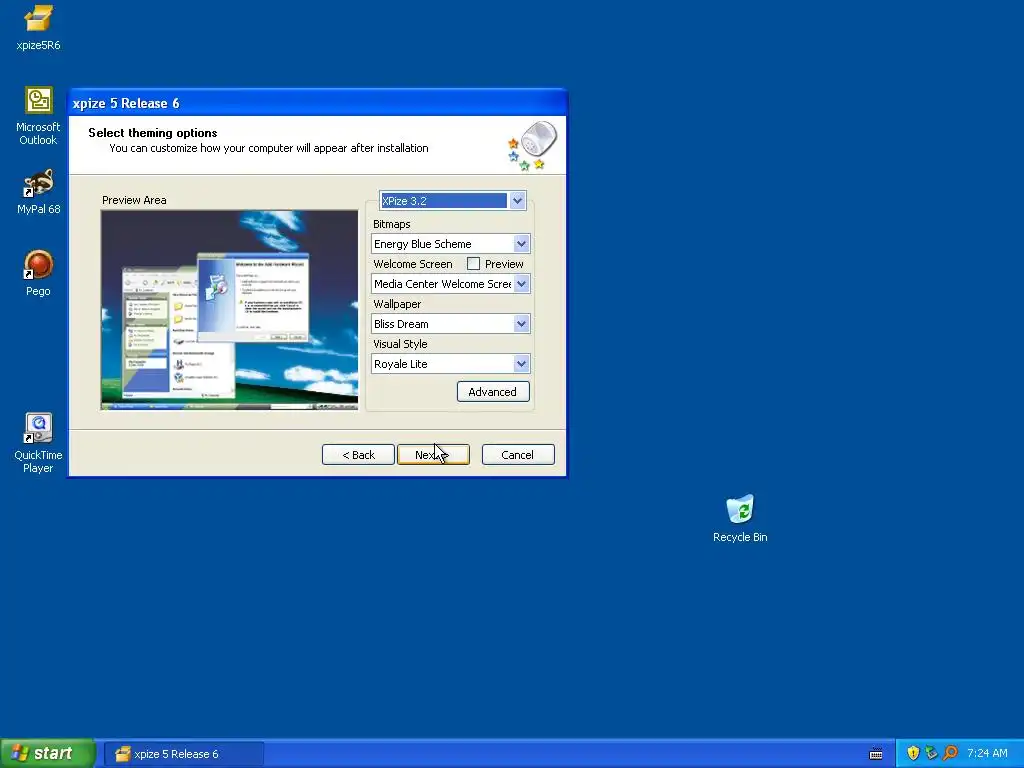This screenshot has width=1024, height=768.
Task: Click the 'Wallpaper' label
Action: point(397,304)
